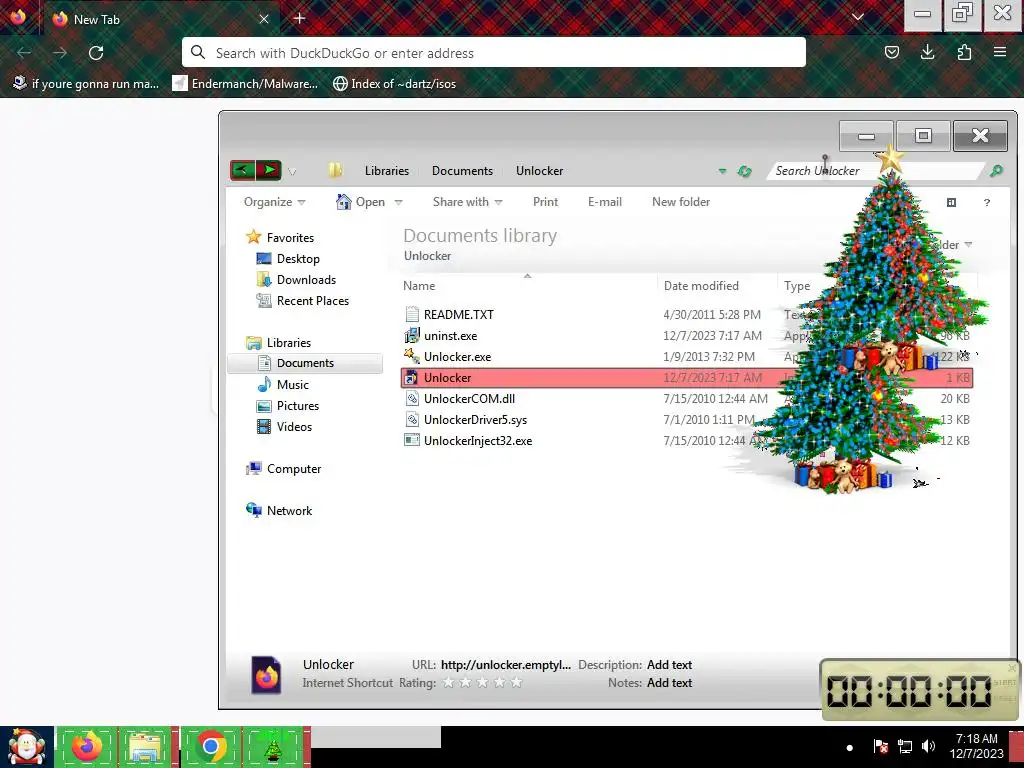Sort files by Date modified column header
The width and height of the screenshot is (1024, 768).
point(701,285)
